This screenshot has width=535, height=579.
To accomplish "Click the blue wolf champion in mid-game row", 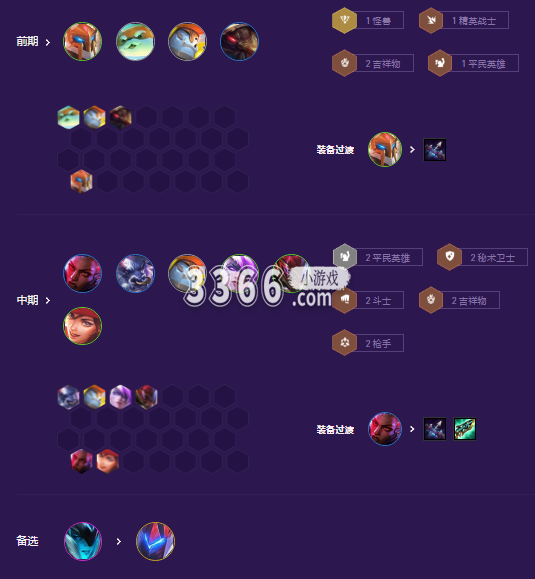I will click(x=135, y=273).
